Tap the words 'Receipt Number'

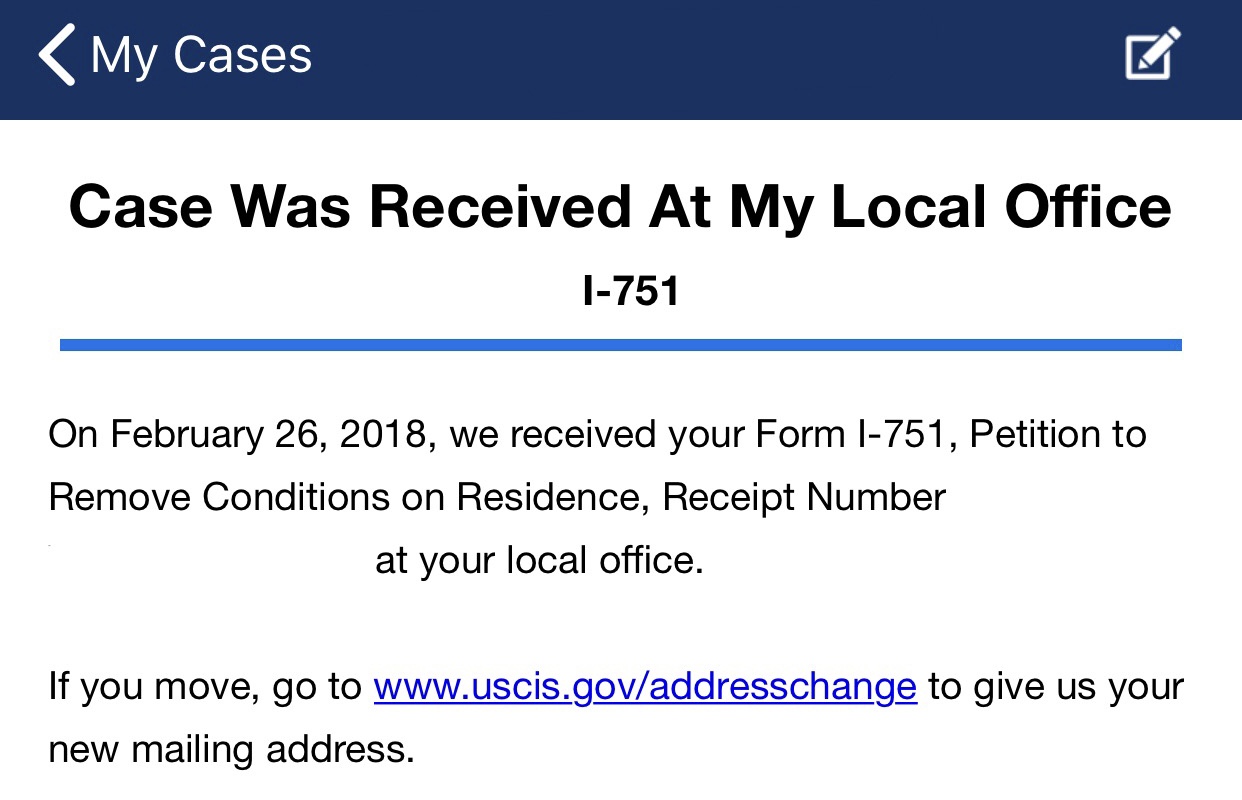(805, 498)
